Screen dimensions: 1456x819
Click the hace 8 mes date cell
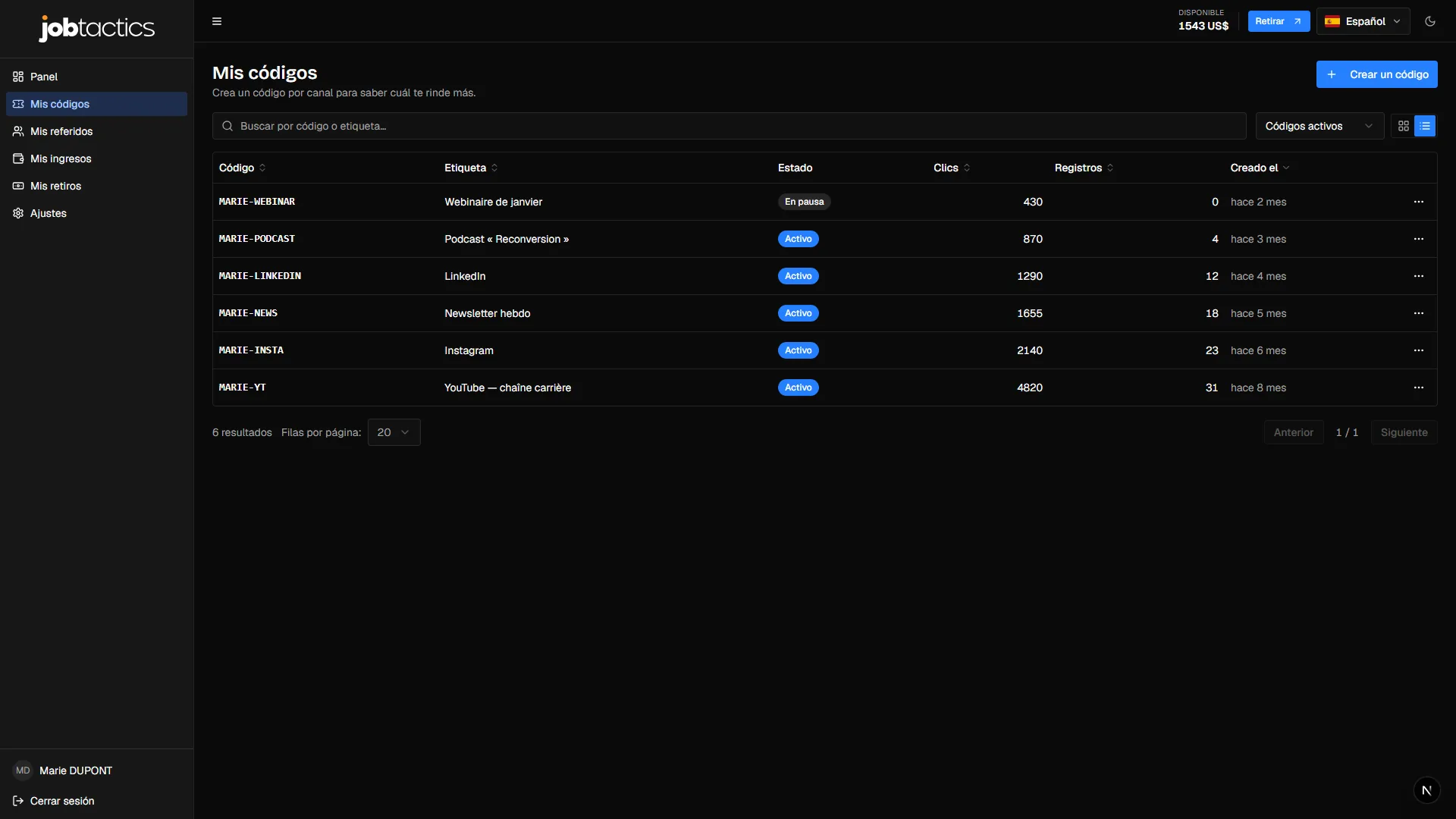[x=1258, y=388]
